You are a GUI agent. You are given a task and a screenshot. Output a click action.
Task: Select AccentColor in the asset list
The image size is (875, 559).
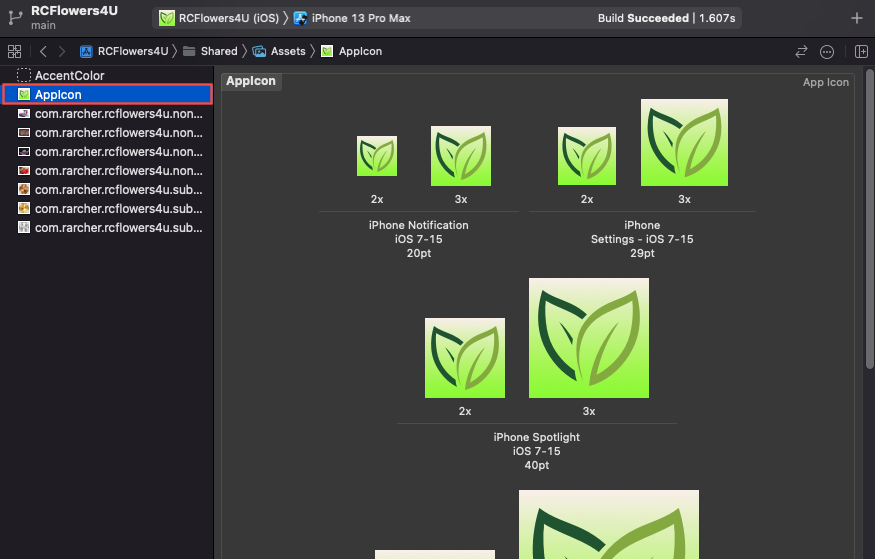coord(107,75)
